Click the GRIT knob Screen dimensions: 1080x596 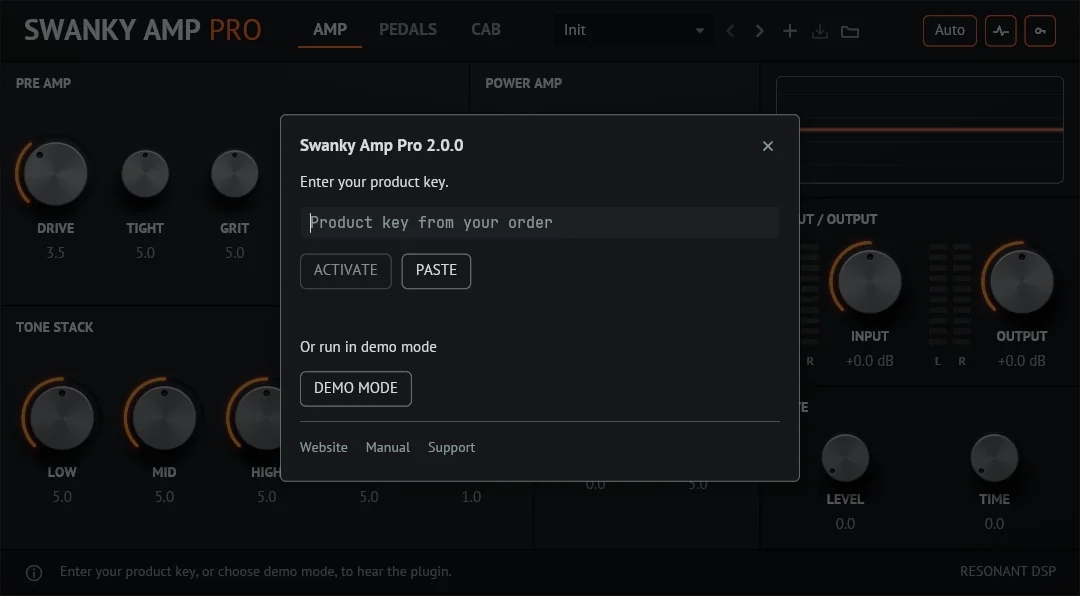tap(235, 174)
